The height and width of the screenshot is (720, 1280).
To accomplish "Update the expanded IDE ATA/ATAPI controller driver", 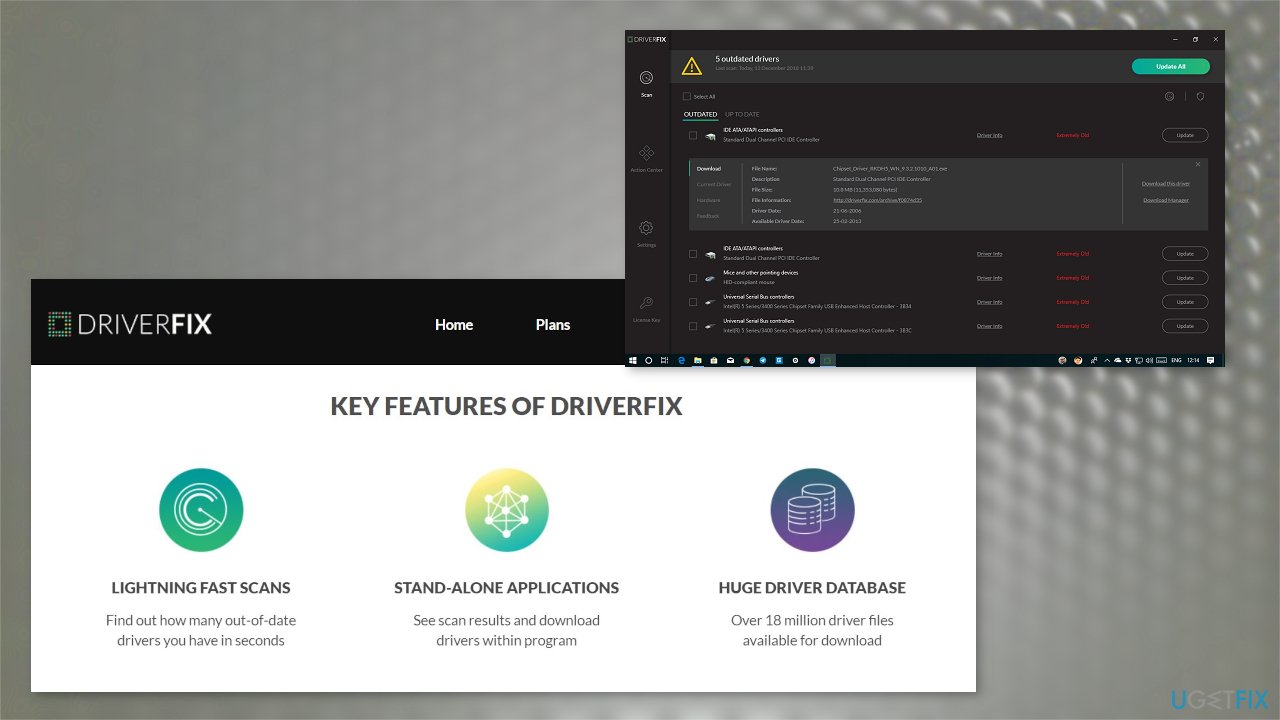I will 1185,135.
